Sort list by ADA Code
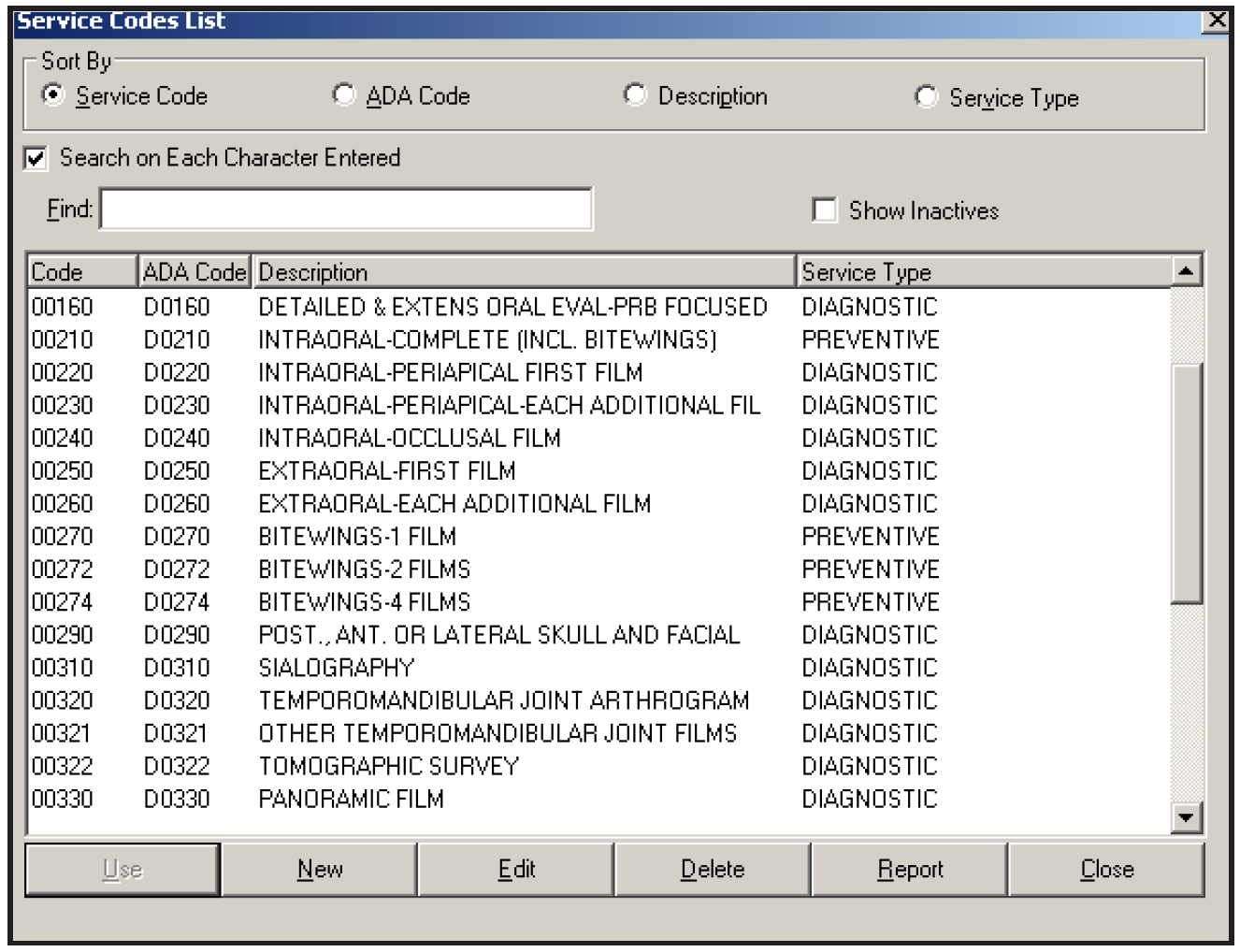Screen dimensions: 1240x952 (x=344, y=95)
